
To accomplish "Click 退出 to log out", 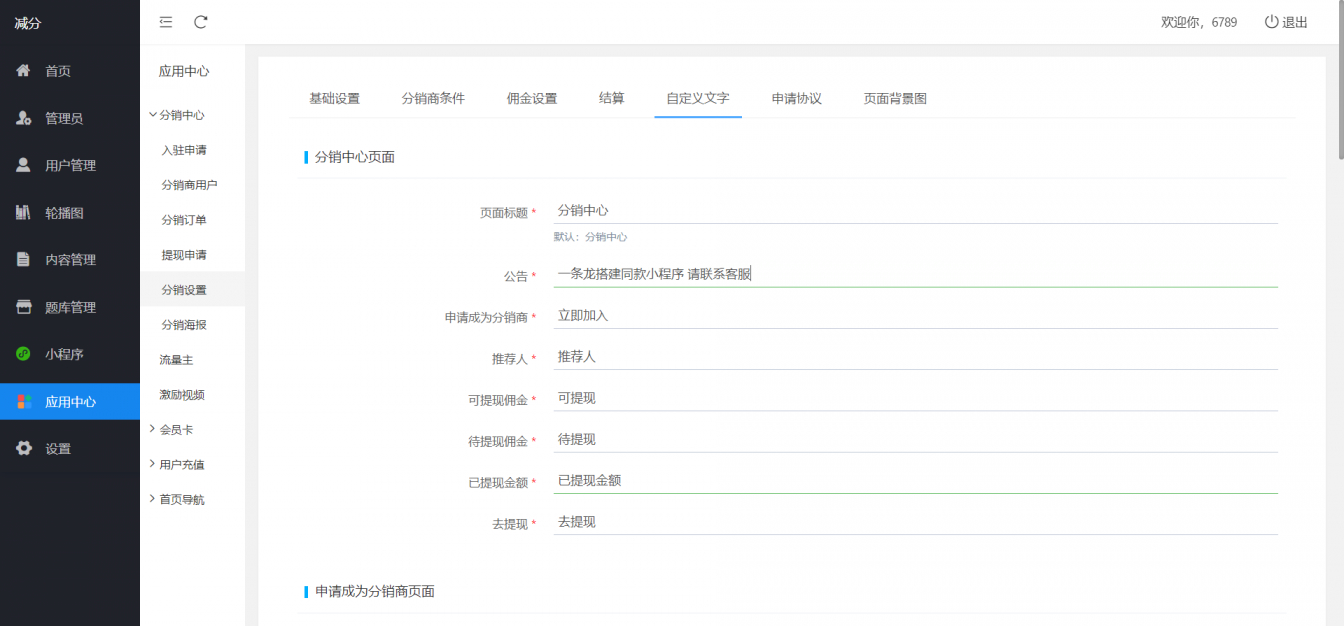I will (x=1292, y=21).
